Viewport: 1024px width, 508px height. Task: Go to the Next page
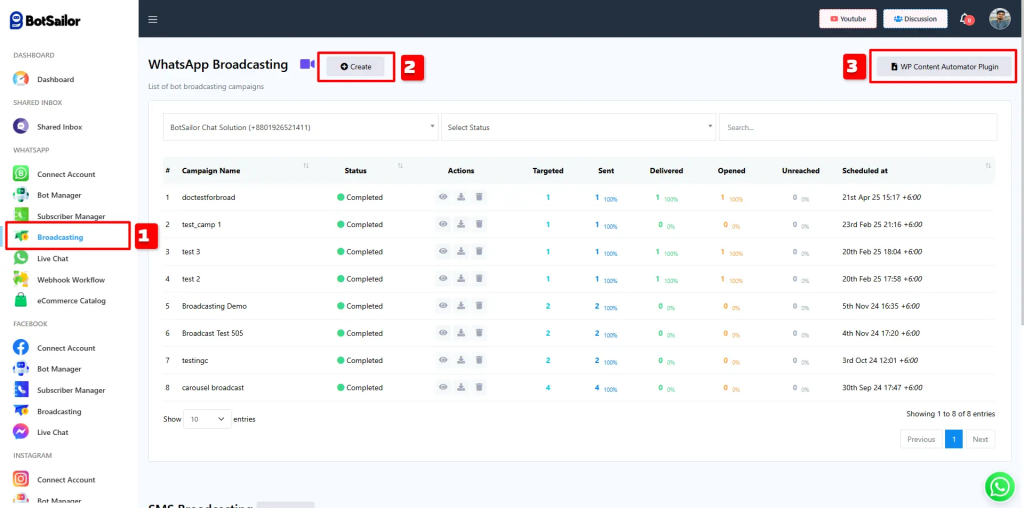(980, 439)
